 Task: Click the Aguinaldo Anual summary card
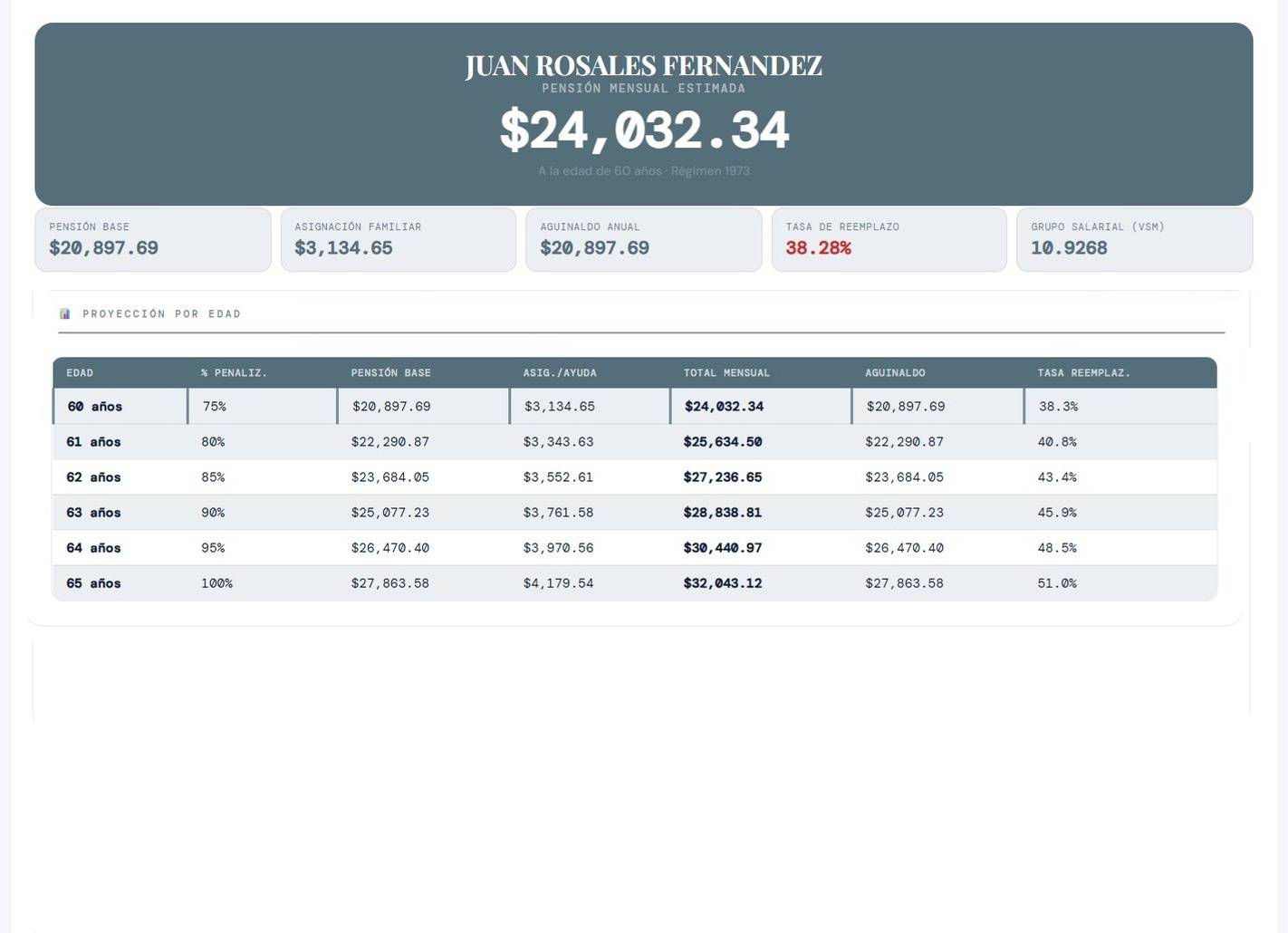point(644,240)
